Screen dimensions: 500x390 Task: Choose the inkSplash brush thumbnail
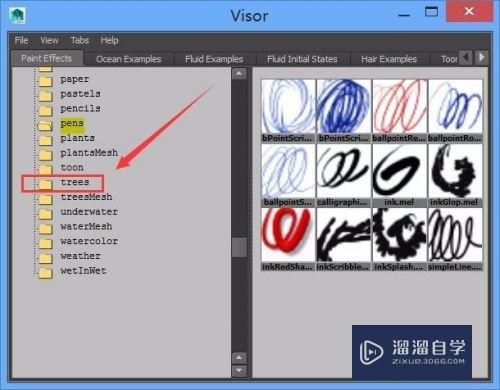(399, 235)
